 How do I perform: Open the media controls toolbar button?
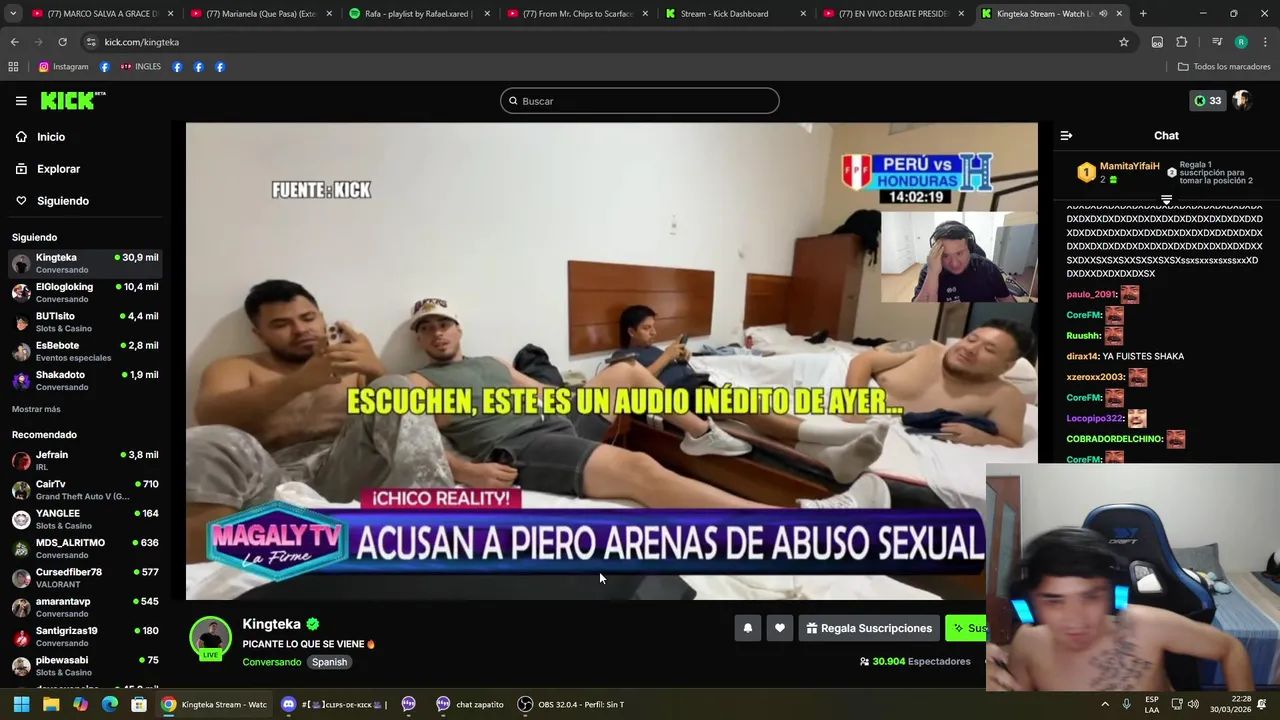(1216, 42)
